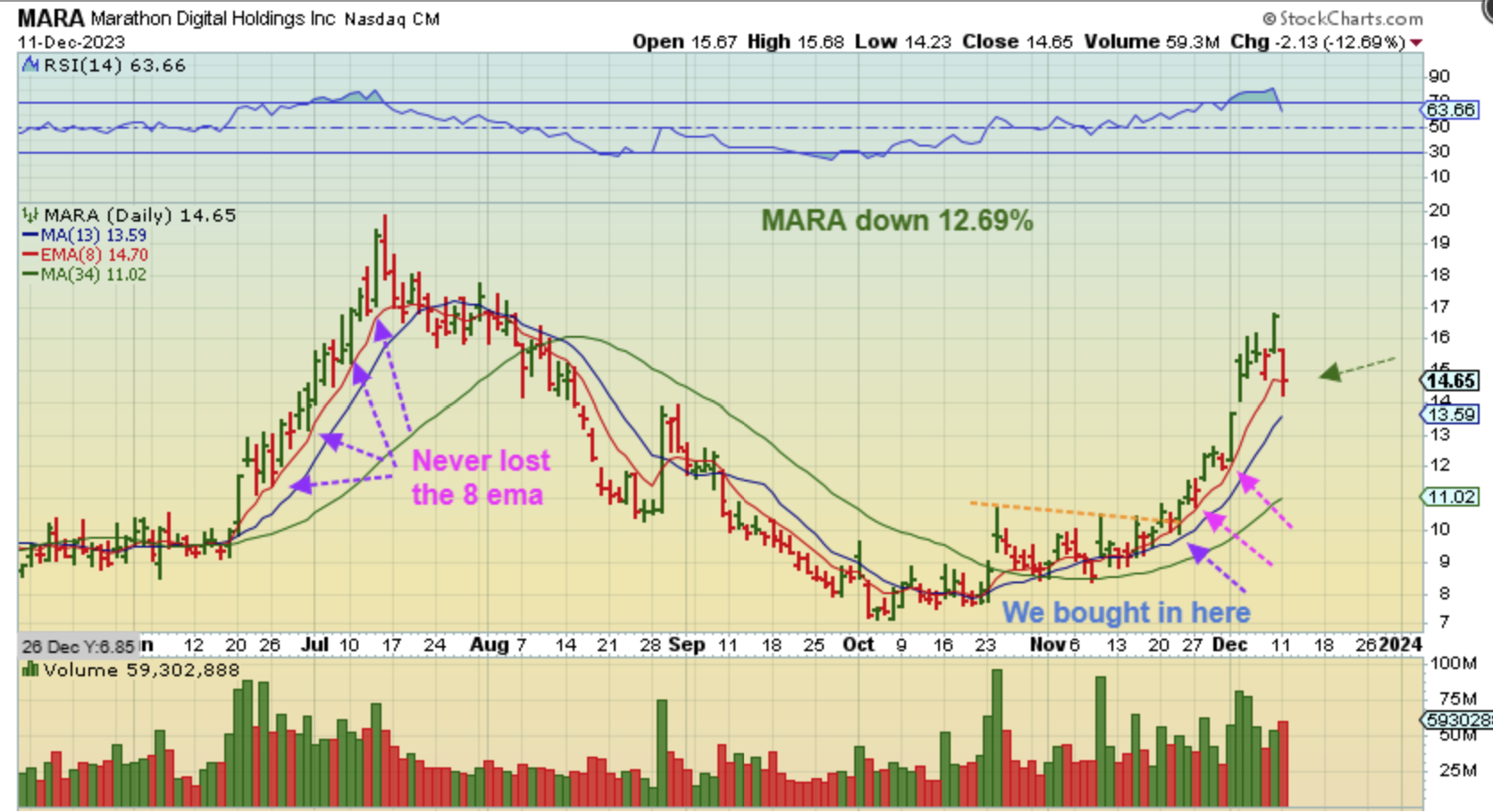Click the 13.59 moving average tag on price axis
1493x812 pixels.
pos(1449,414)
